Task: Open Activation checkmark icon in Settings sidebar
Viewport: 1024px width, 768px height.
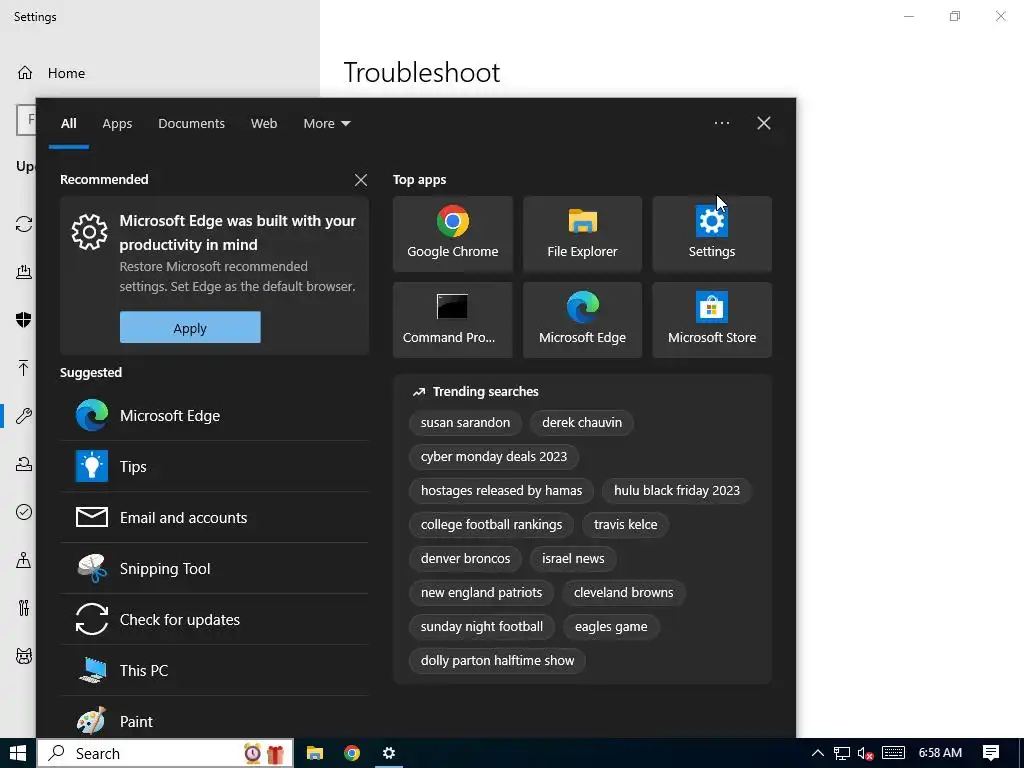Action: tap(24, 511)
